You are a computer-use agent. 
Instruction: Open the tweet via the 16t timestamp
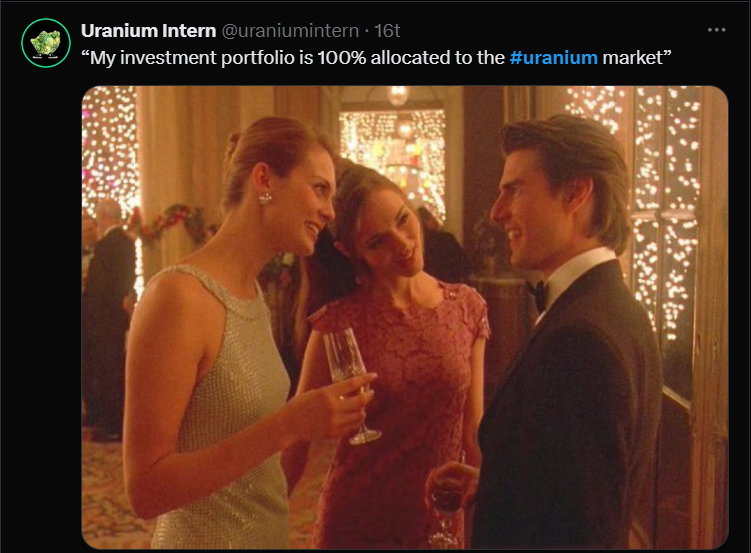tap(387, 31)
